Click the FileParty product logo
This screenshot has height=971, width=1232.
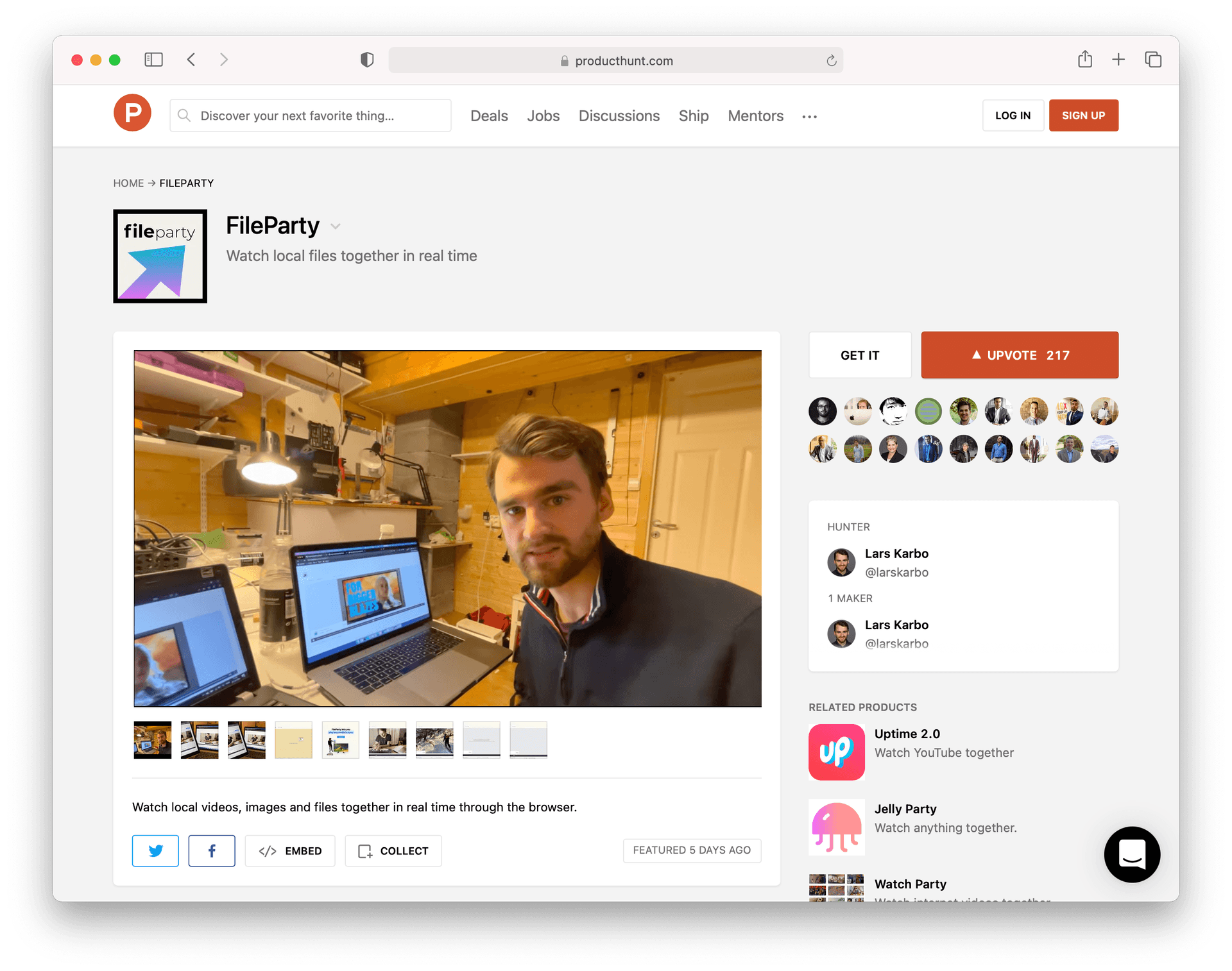click(x=160, y=256)
